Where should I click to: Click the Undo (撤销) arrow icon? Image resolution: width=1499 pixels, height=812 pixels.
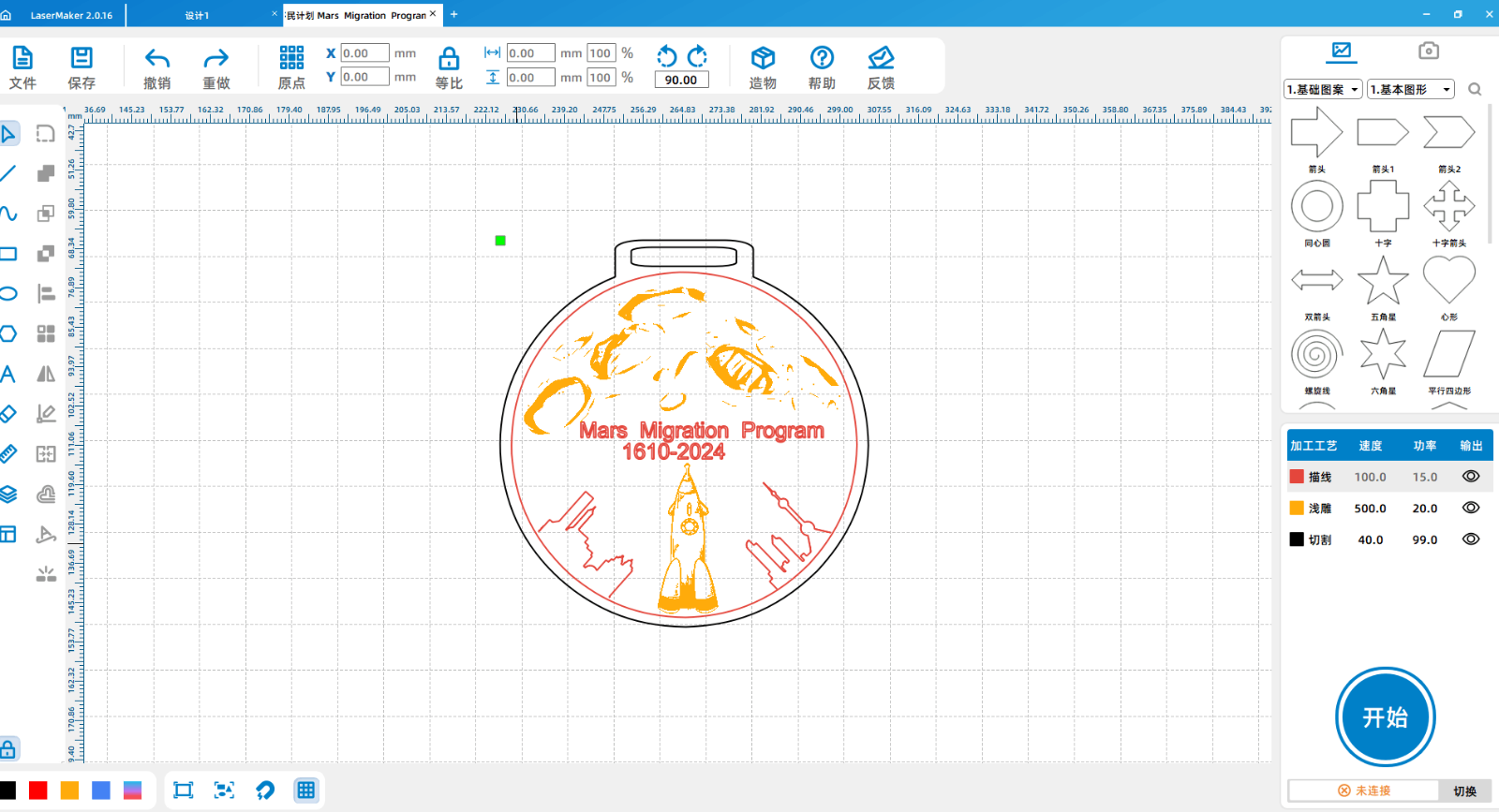[156, 58]
